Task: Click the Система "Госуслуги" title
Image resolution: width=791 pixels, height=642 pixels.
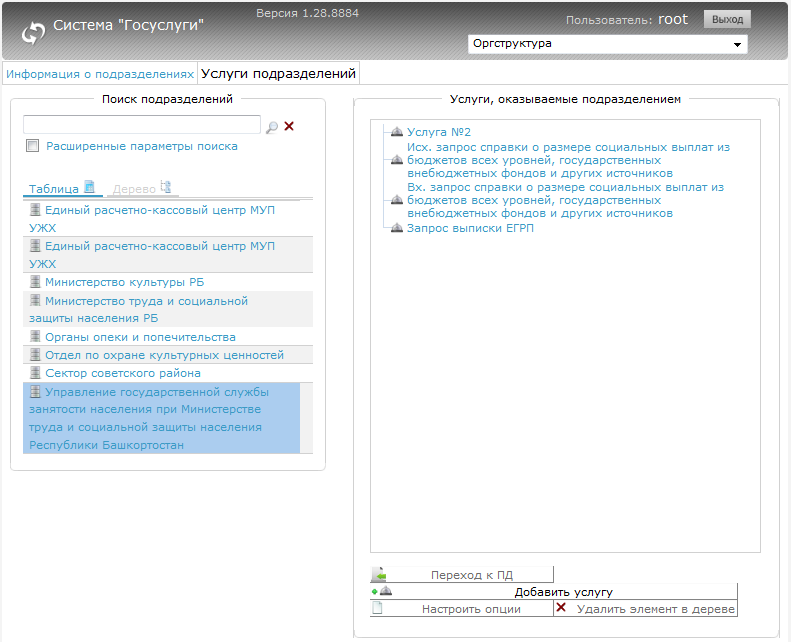Action: click(x=128, y=25)
